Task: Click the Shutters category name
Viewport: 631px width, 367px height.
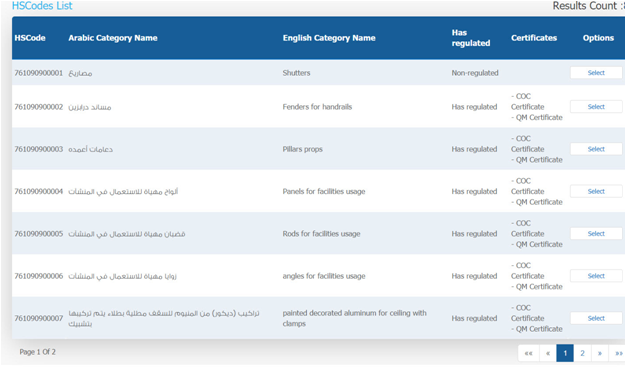Action: point(296,73)
